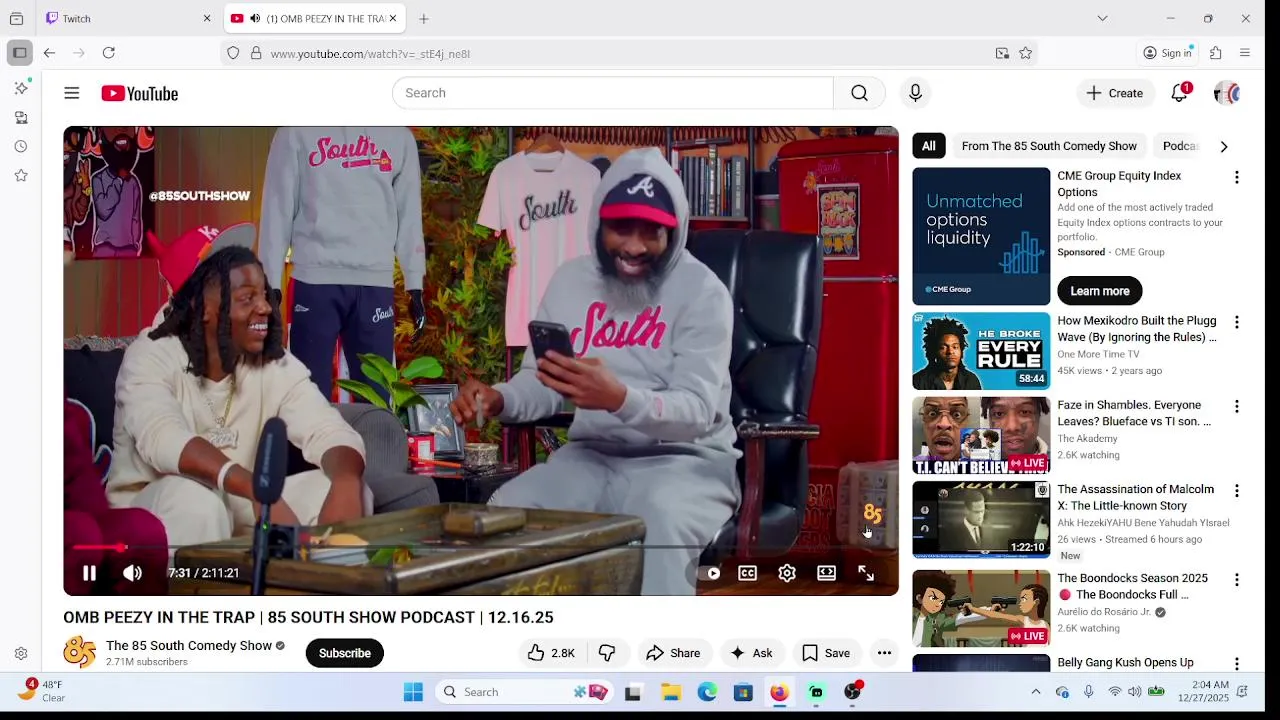The width and height of the screenshot is (1280, 720).
Task: Like the video
Action: pyautogui.click(x=551, y=653)
